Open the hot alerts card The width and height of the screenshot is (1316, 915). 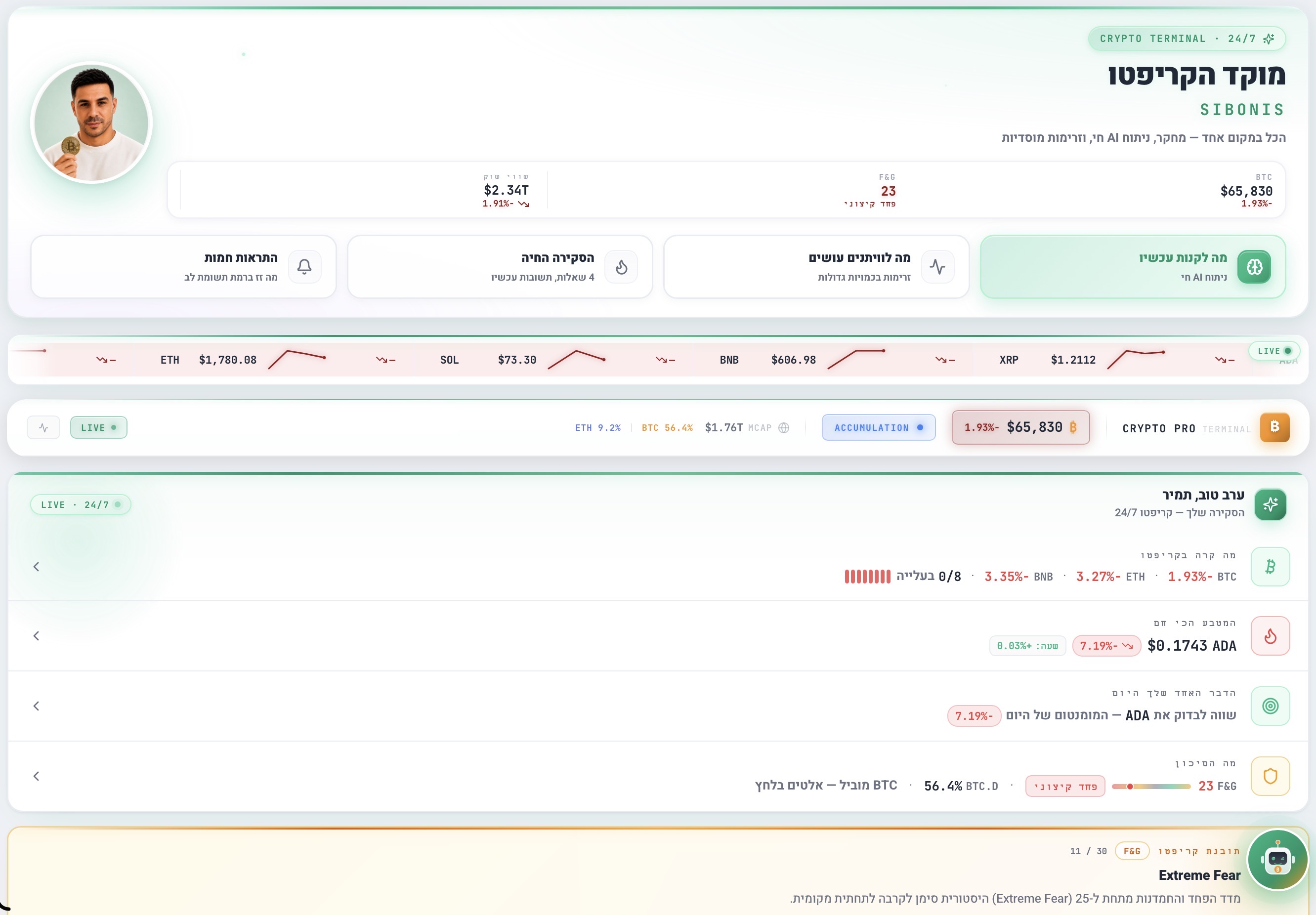point(183,266)
